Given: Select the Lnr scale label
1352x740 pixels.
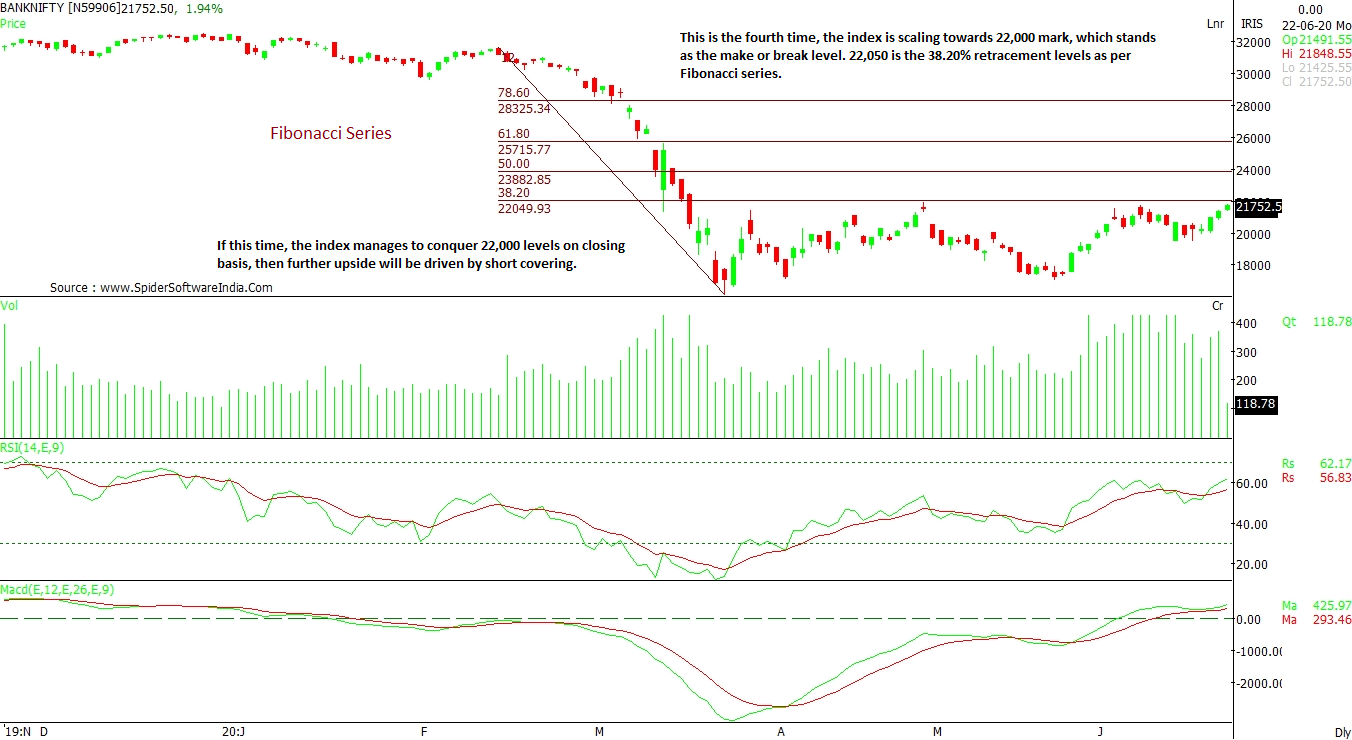Looking at the screenshot, I should tap(1215, 23).
